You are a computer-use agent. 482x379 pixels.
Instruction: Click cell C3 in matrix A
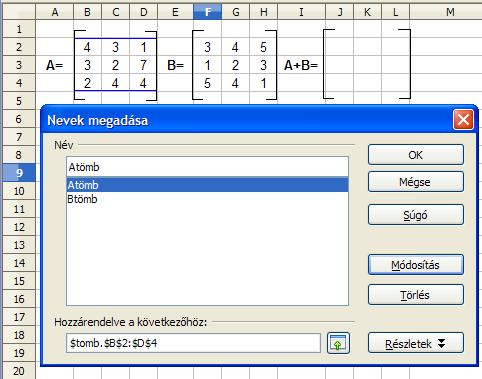[115, 65]
